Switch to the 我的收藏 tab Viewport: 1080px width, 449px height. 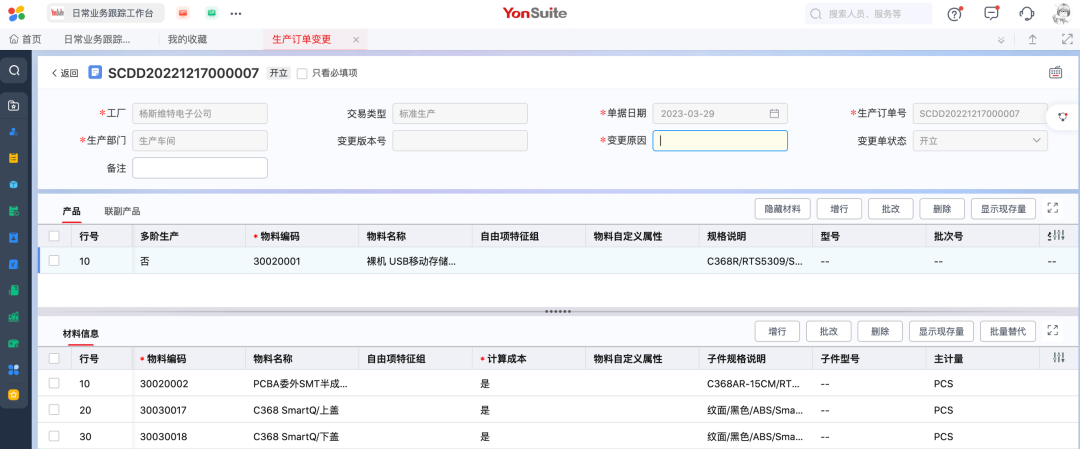tap(187, 39)
